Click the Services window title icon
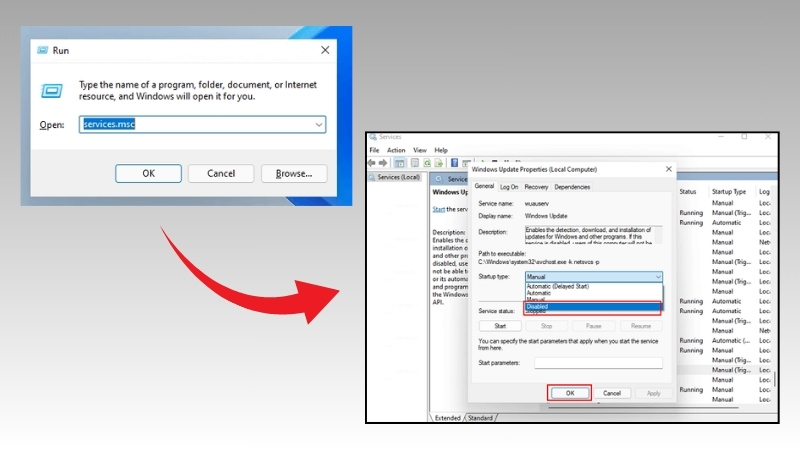 373,137
